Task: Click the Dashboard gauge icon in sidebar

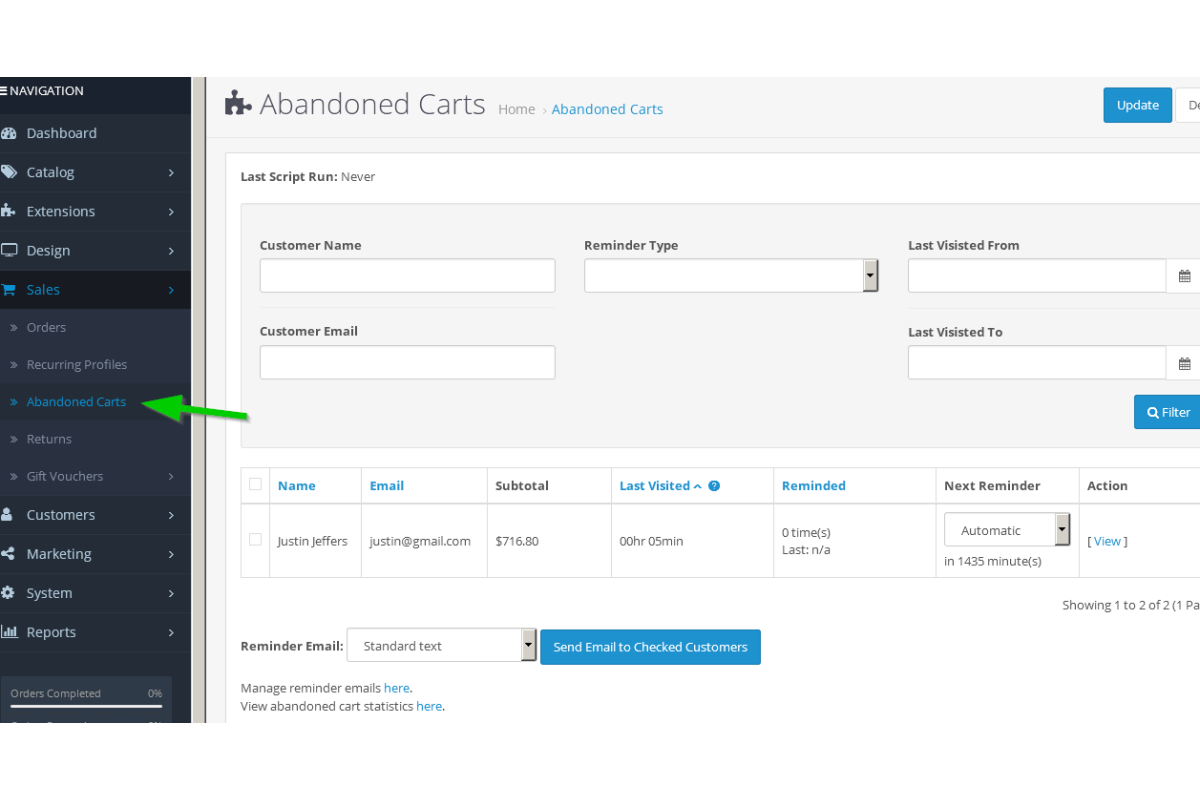Action: (9, 133)
